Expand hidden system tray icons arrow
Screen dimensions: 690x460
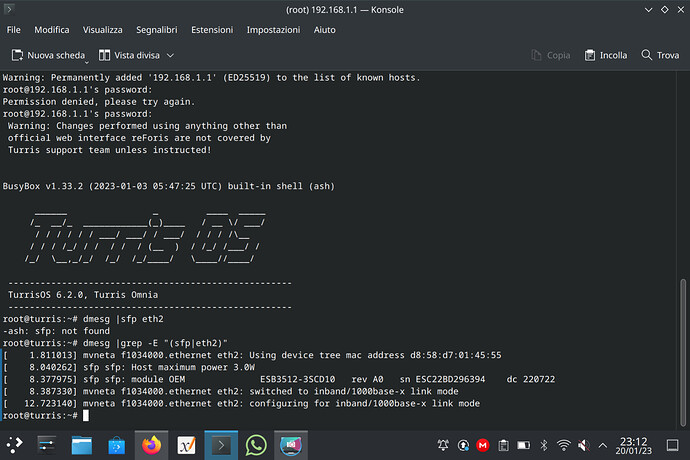point(603,445)
